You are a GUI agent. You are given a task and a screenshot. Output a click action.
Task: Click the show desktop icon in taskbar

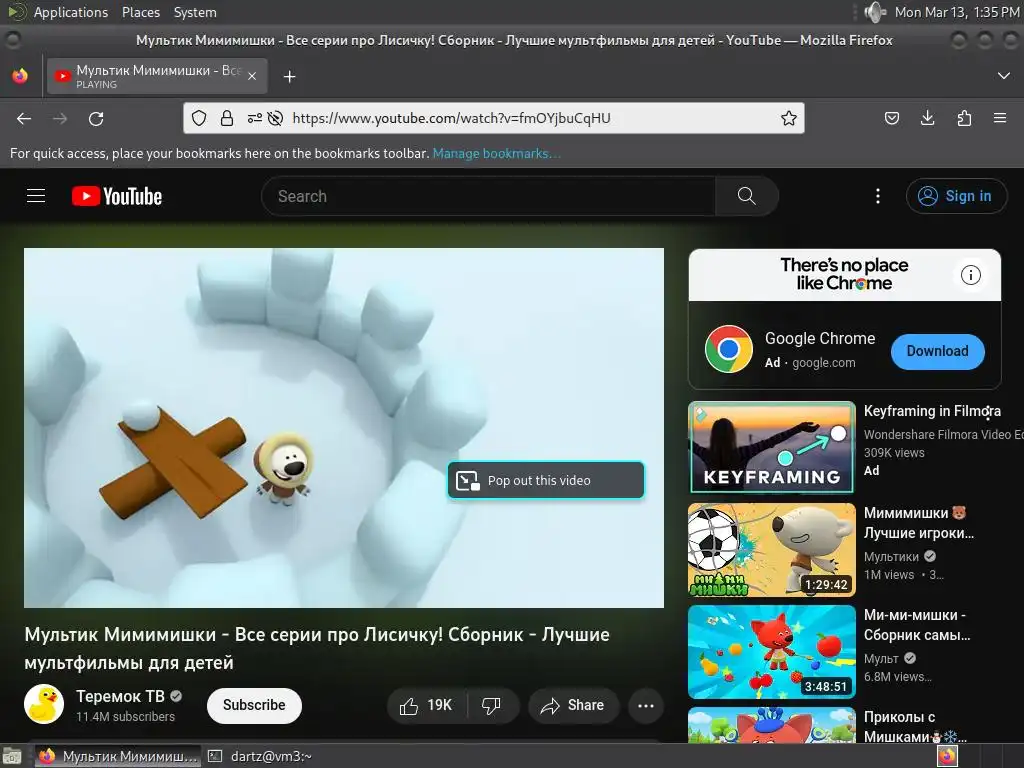[x=12, y=756]
